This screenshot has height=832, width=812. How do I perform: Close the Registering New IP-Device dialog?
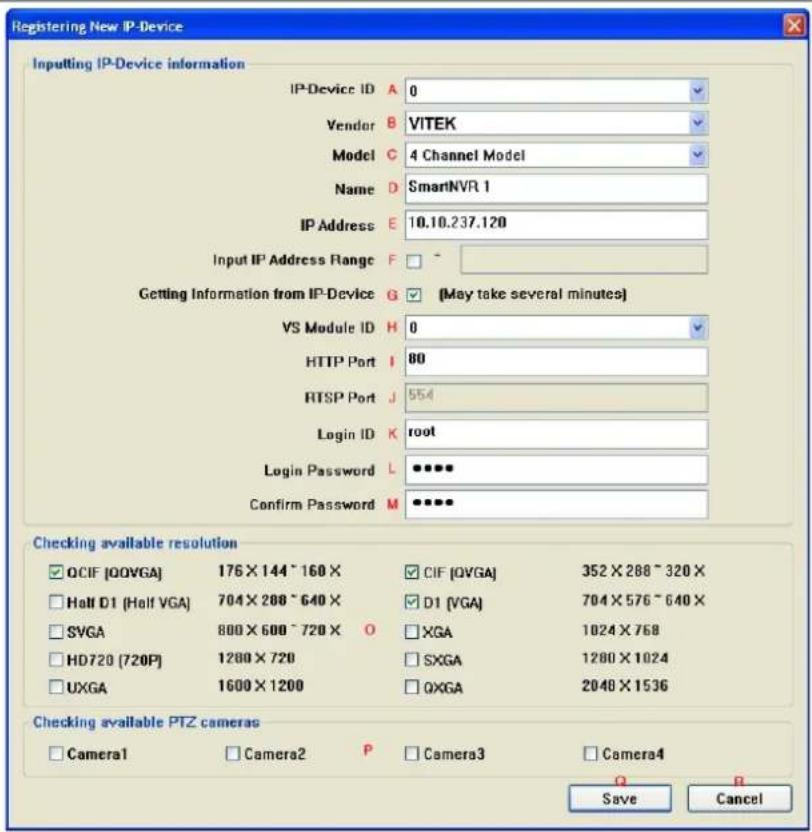pyautogui.click(x=794, y=25)
